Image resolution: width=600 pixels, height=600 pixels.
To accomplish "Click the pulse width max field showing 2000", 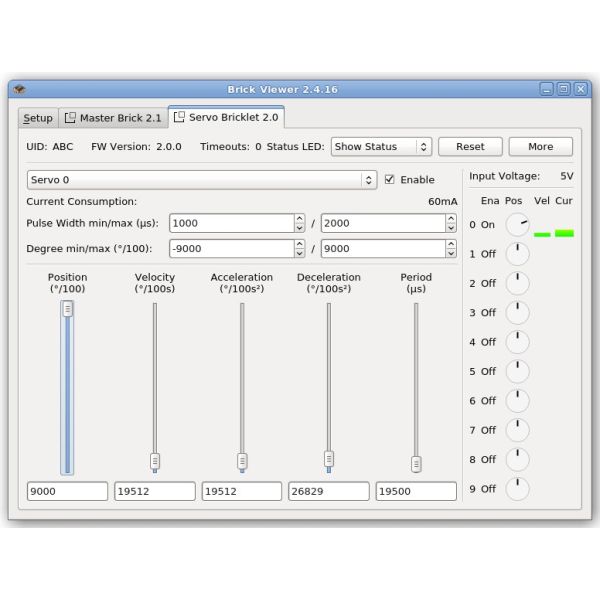I will tap(383, 223).
